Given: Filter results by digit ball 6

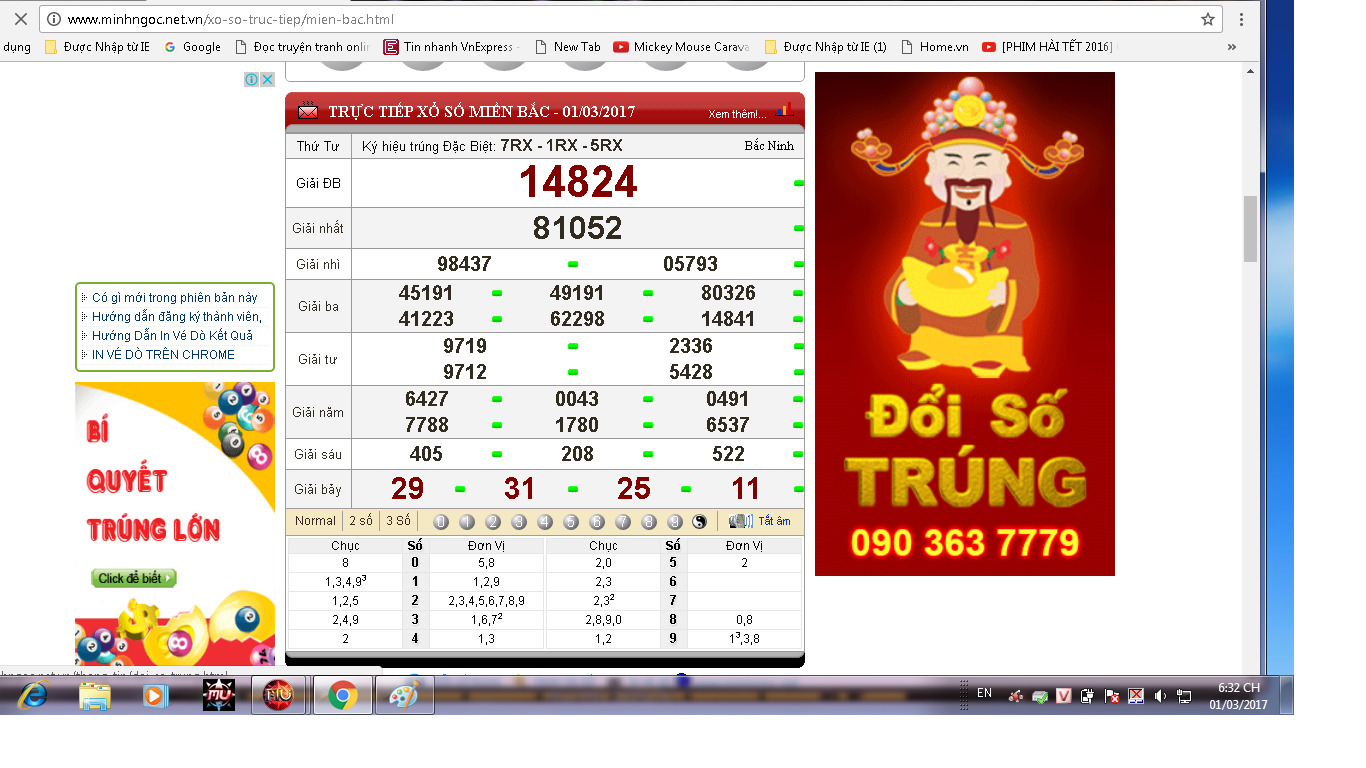Looking at the screenshot, I should pos(597,522).
